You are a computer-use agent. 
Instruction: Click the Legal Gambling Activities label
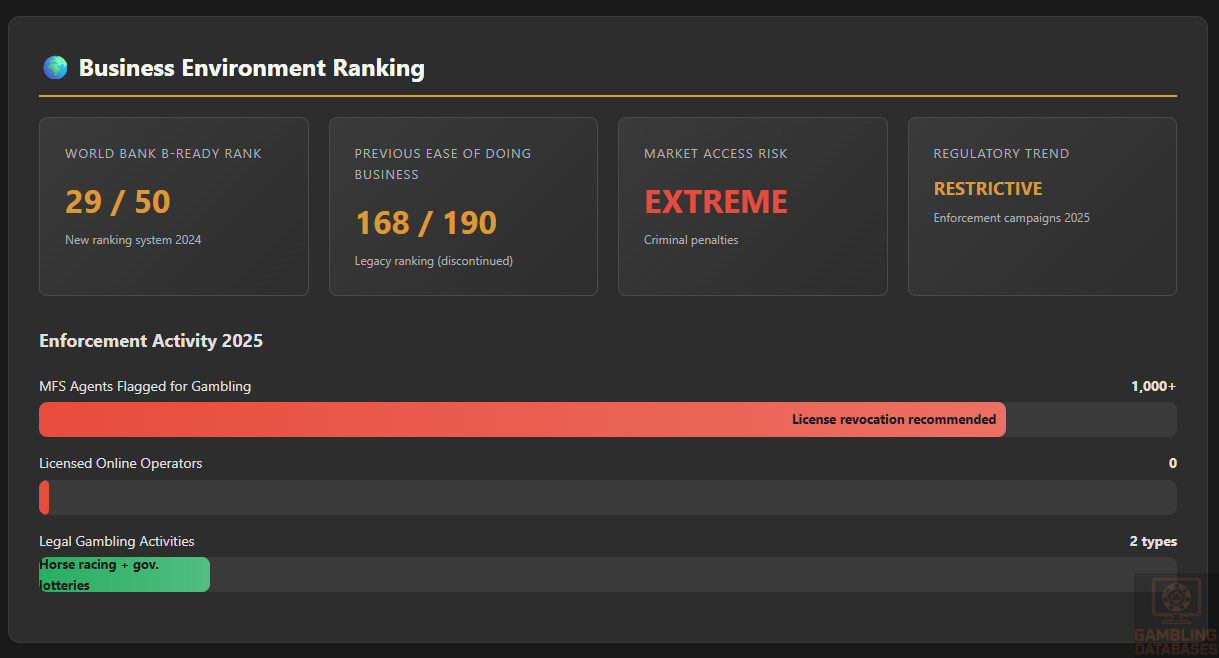click(117, 542)
